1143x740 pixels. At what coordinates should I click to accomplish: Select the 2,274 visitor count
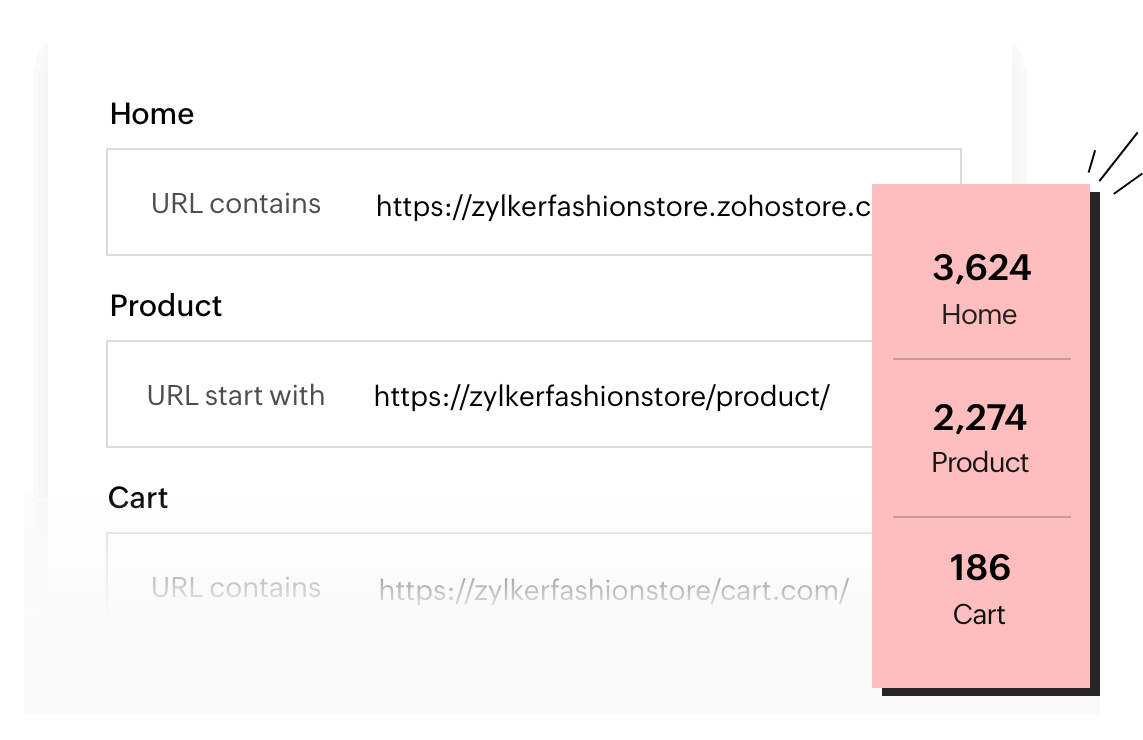(980, 418)
